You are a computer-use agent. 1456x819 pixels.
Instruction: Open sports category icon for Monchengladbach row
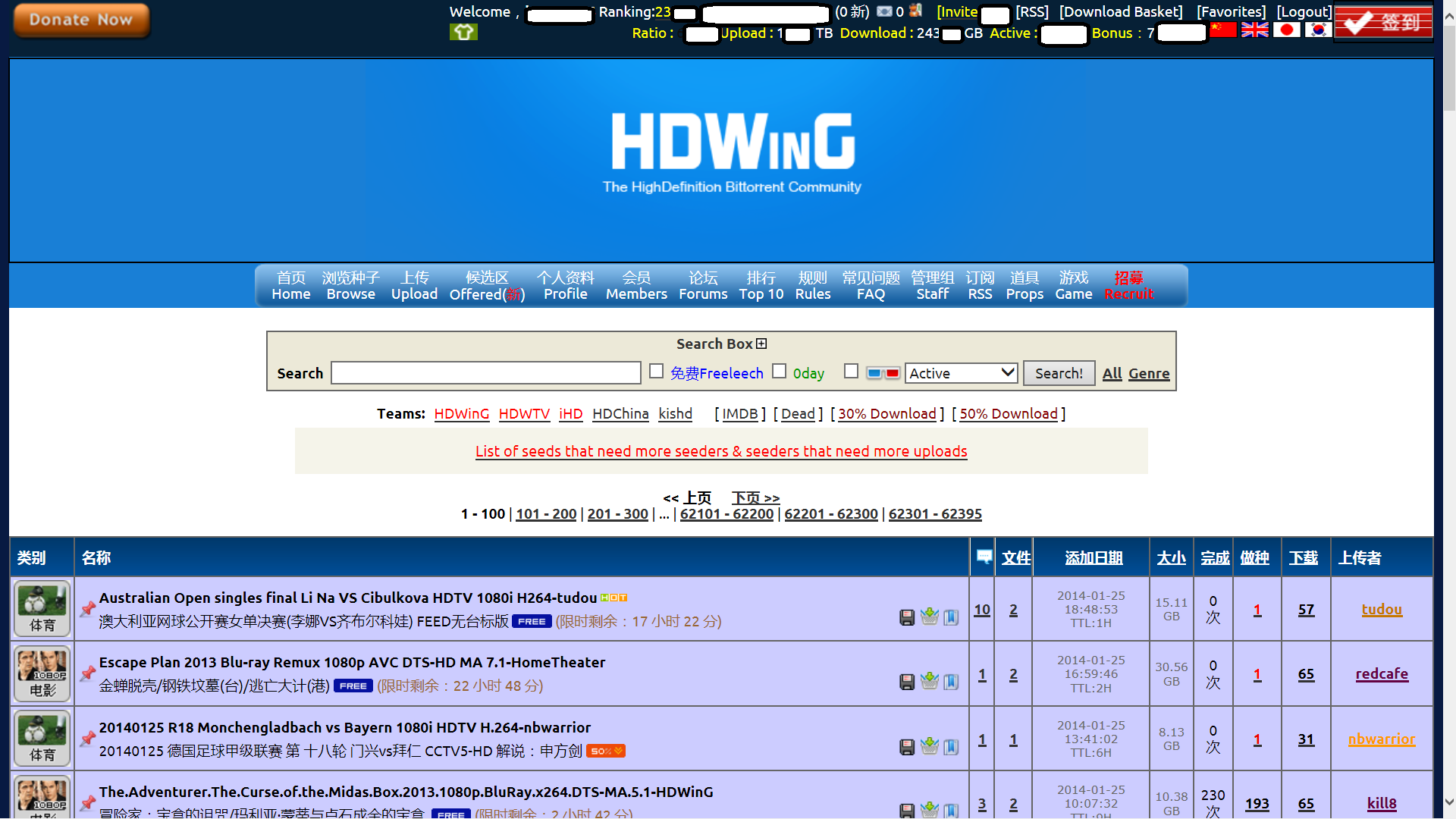[42, 738]
